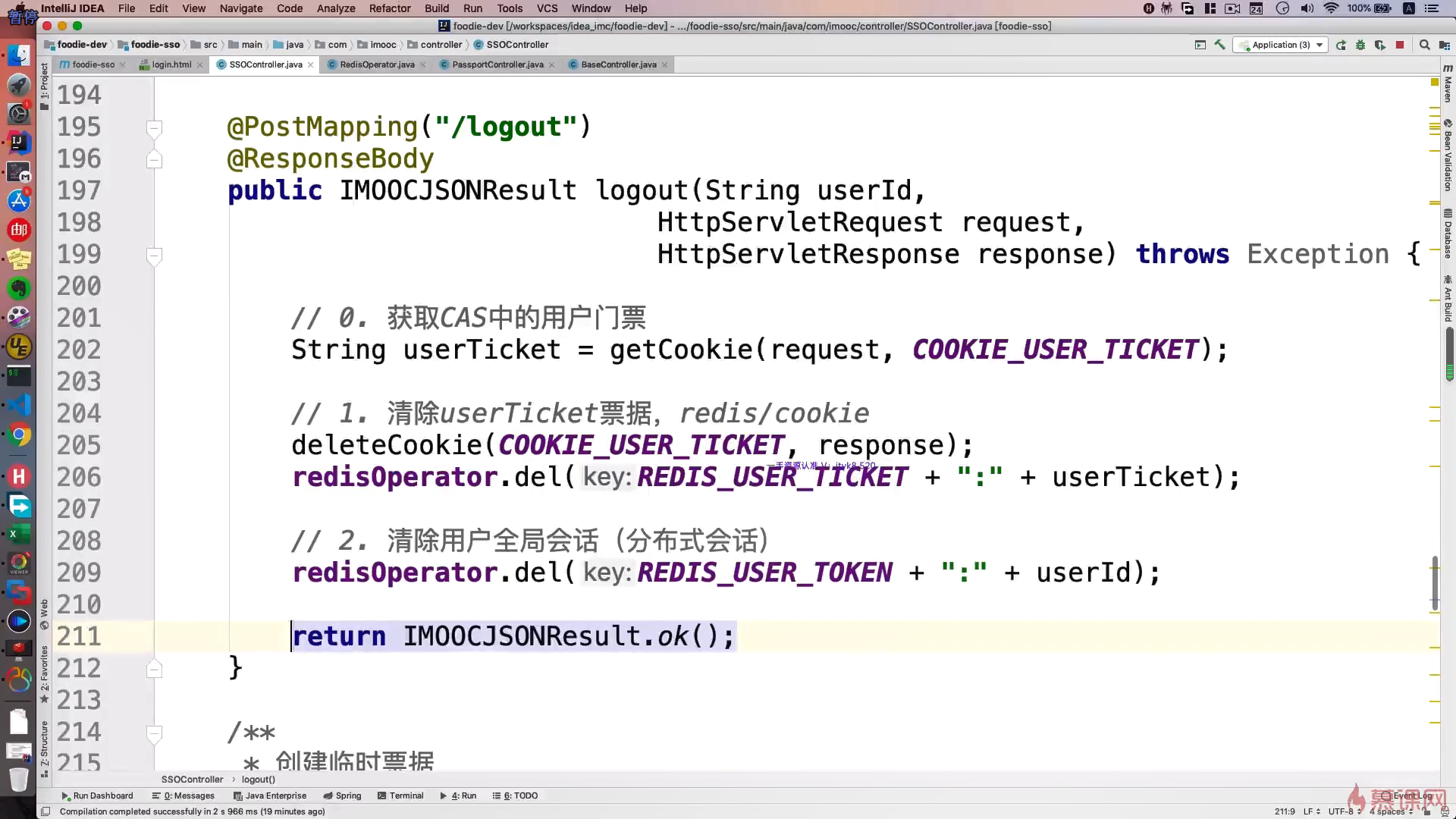This screenshot has width=1456, height=819.
Task: Click the Rerun application icon
Action: [1341, 45]
